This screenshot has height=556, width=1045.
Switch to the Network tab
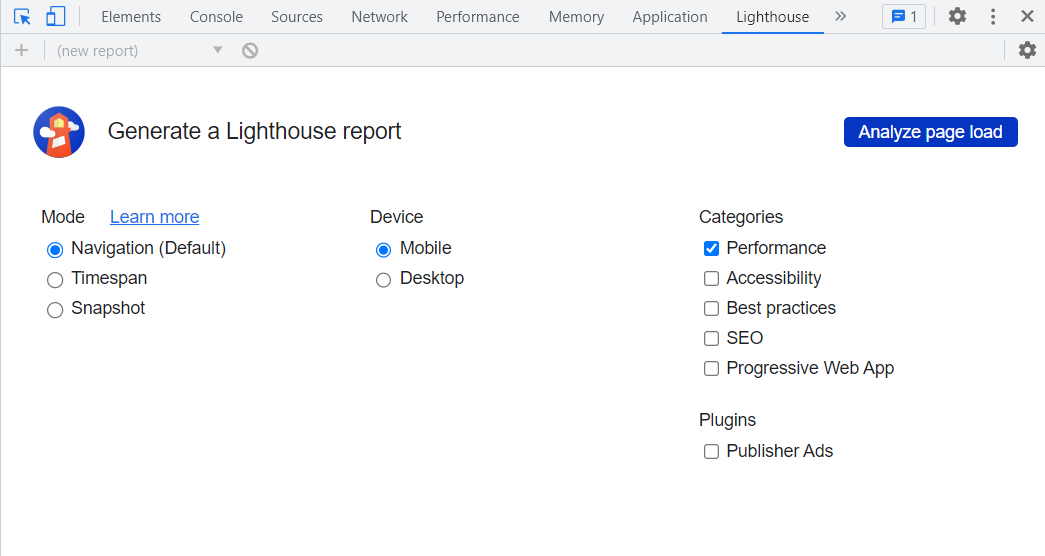(x=379, y=17)
